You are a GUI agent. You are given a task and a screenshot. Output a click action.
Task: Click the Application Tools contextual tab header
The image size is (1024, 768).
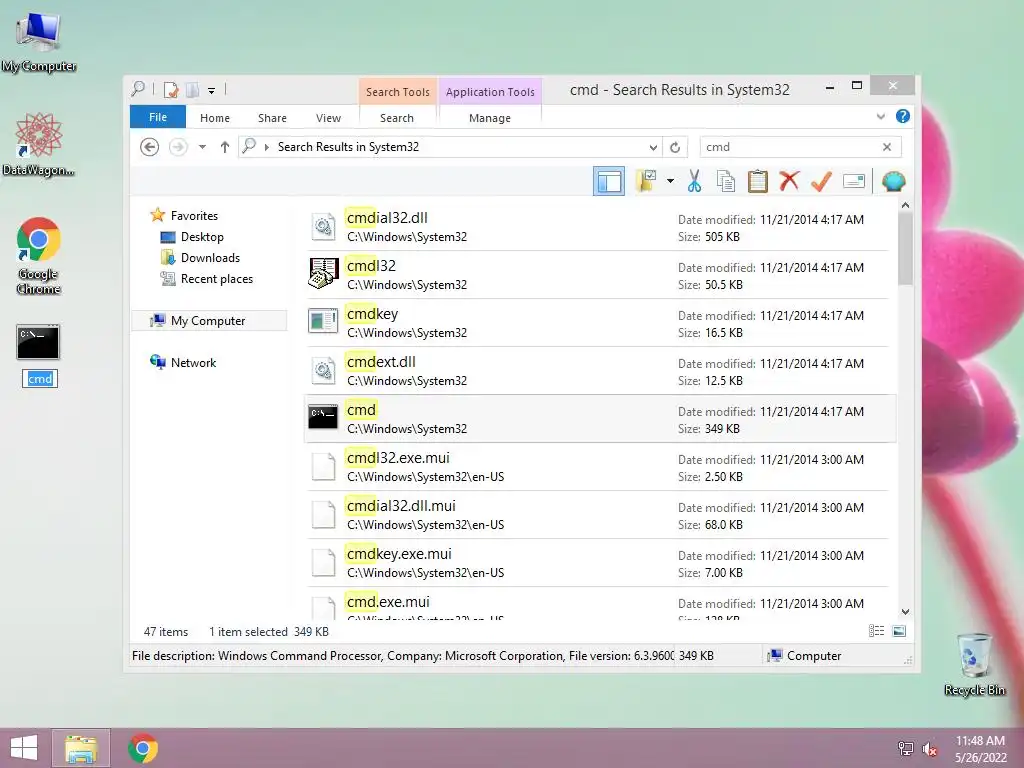pos(490,92)
